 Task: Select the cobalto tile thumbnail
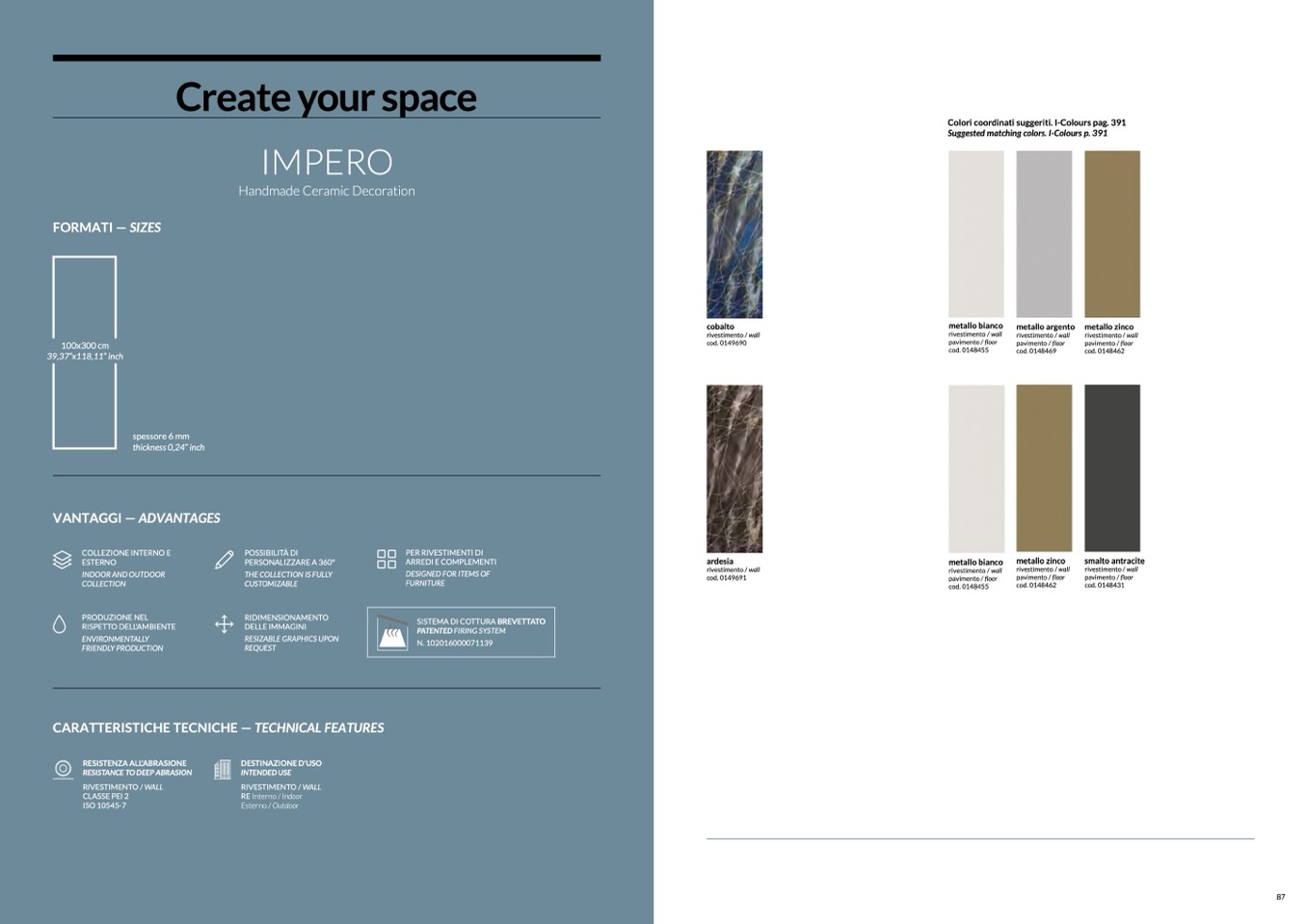click(x=734, y=234)
